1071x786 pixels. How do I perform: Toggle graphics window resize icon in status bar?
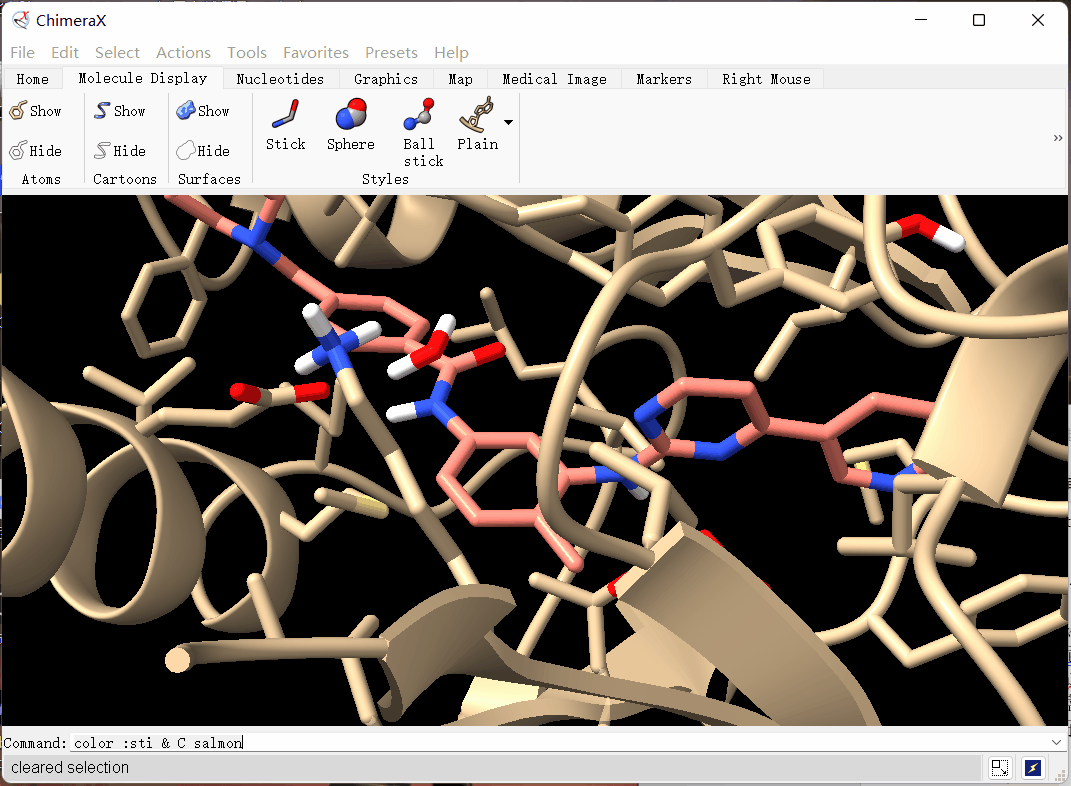pyautogui.click(x=999, y=768)
